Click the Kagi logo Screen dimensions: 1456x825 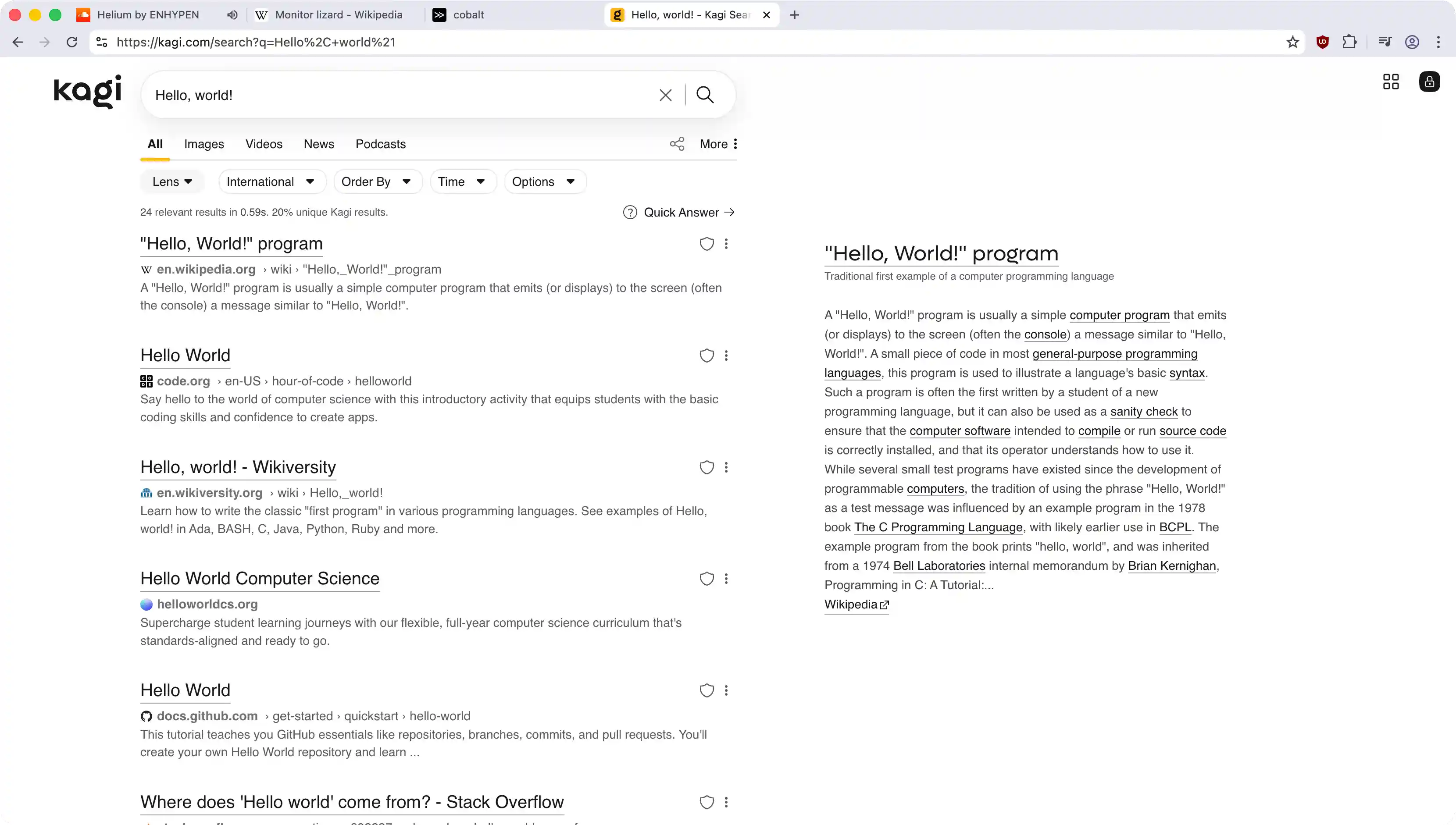pyautogui.click(x=86, y=91)
